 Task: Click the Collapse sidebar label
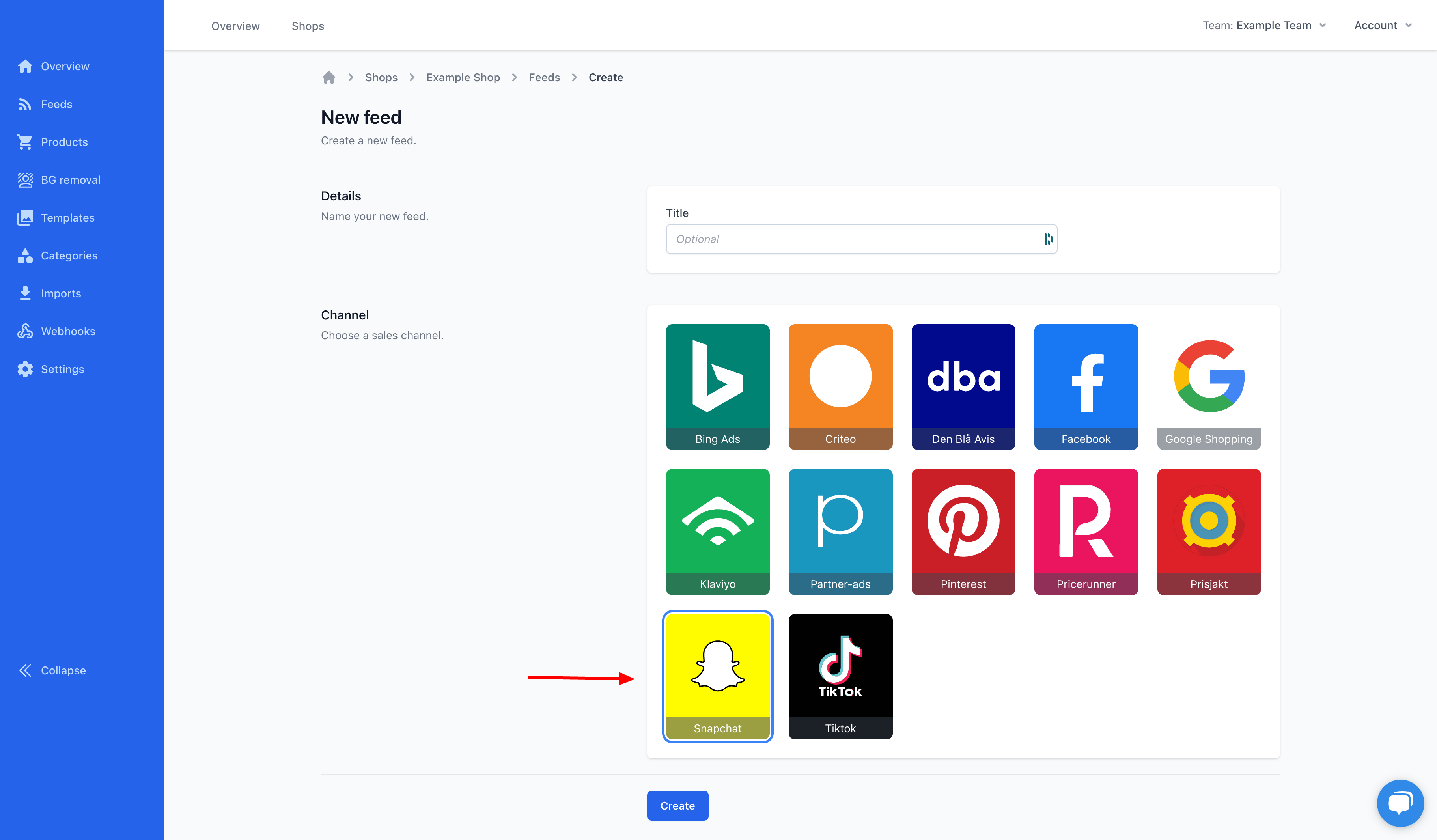pyautogui.click(x=63, y=671)
